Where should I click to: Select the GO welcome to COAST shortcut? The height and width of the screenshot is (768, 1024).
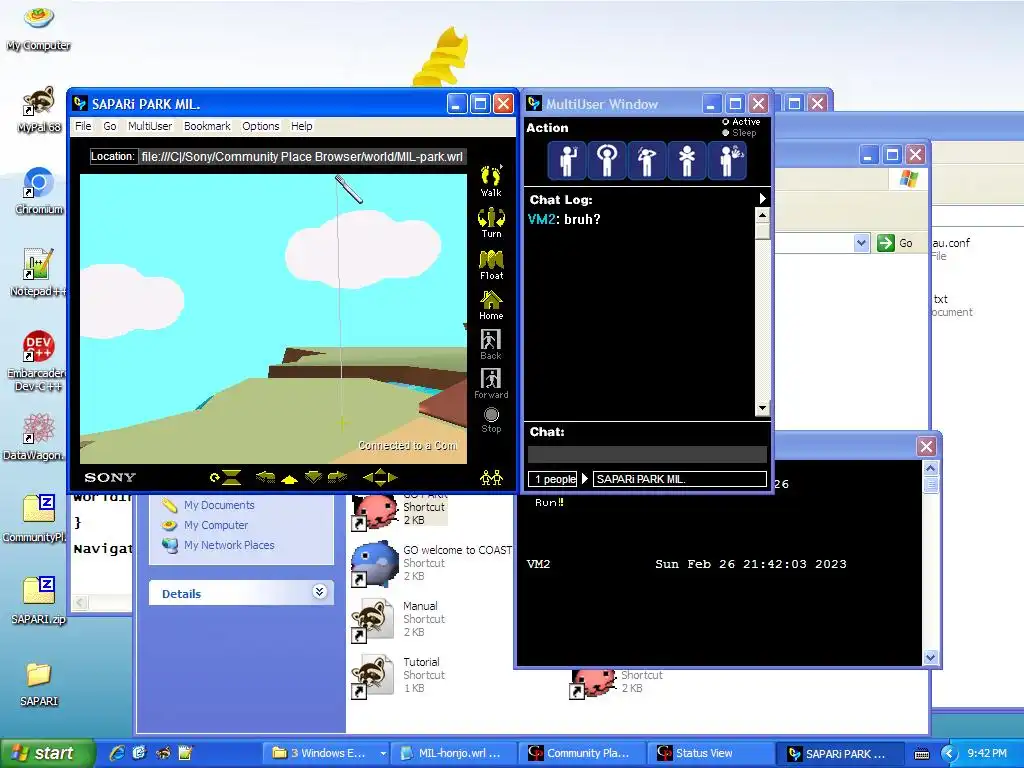432,562
